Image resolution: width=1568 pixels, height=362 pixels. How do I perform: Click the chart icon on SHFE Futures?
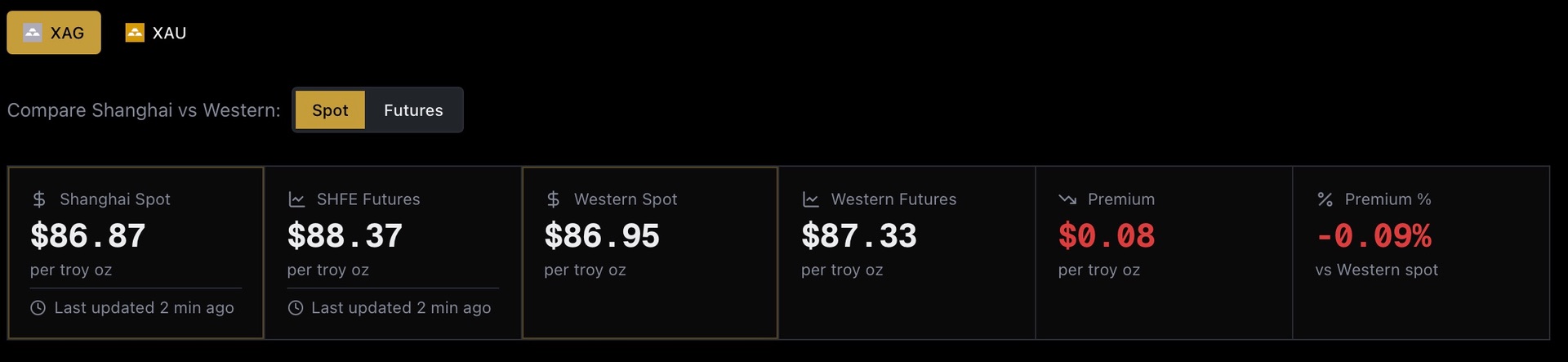click(296, 199)
